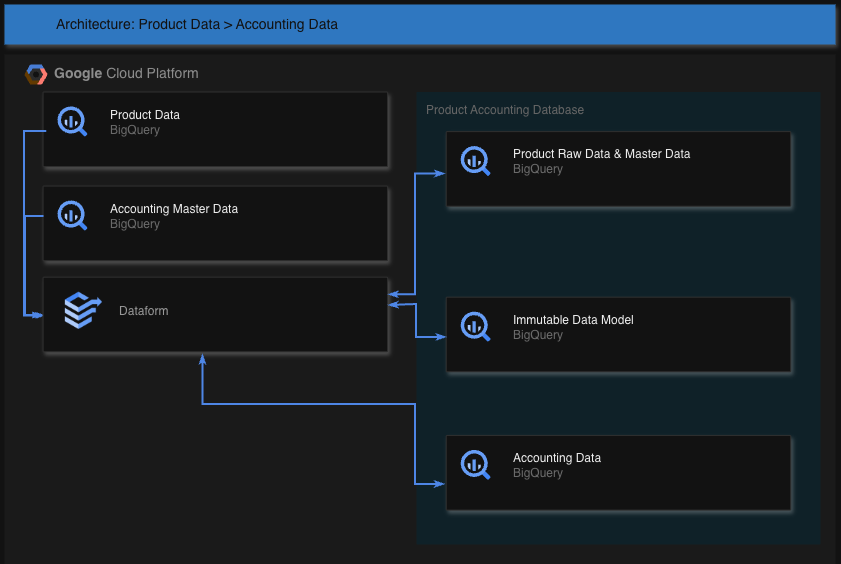
Task: Click BigQuery icon in the Accounting Data box
Action: coord(475,465)
